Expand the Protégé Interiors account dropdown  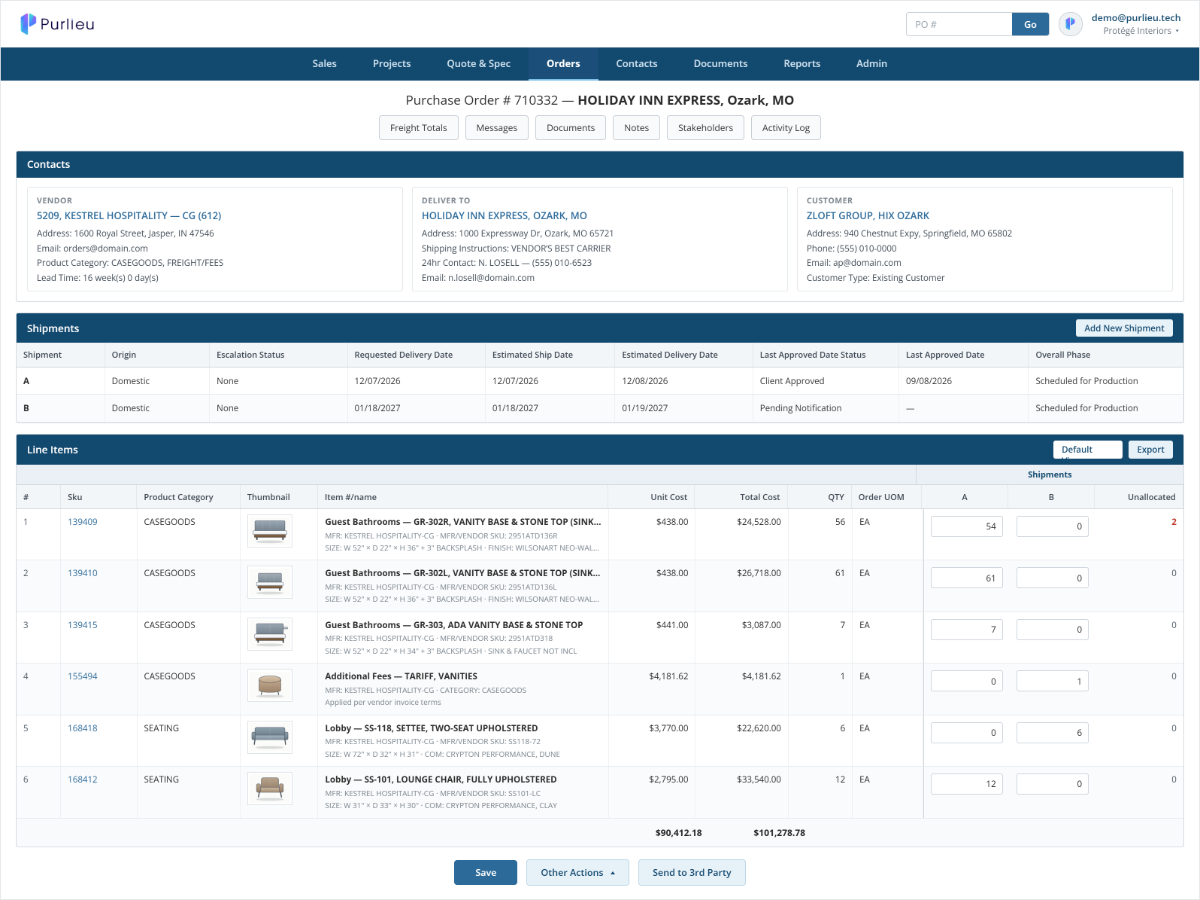pos(1141,31)
